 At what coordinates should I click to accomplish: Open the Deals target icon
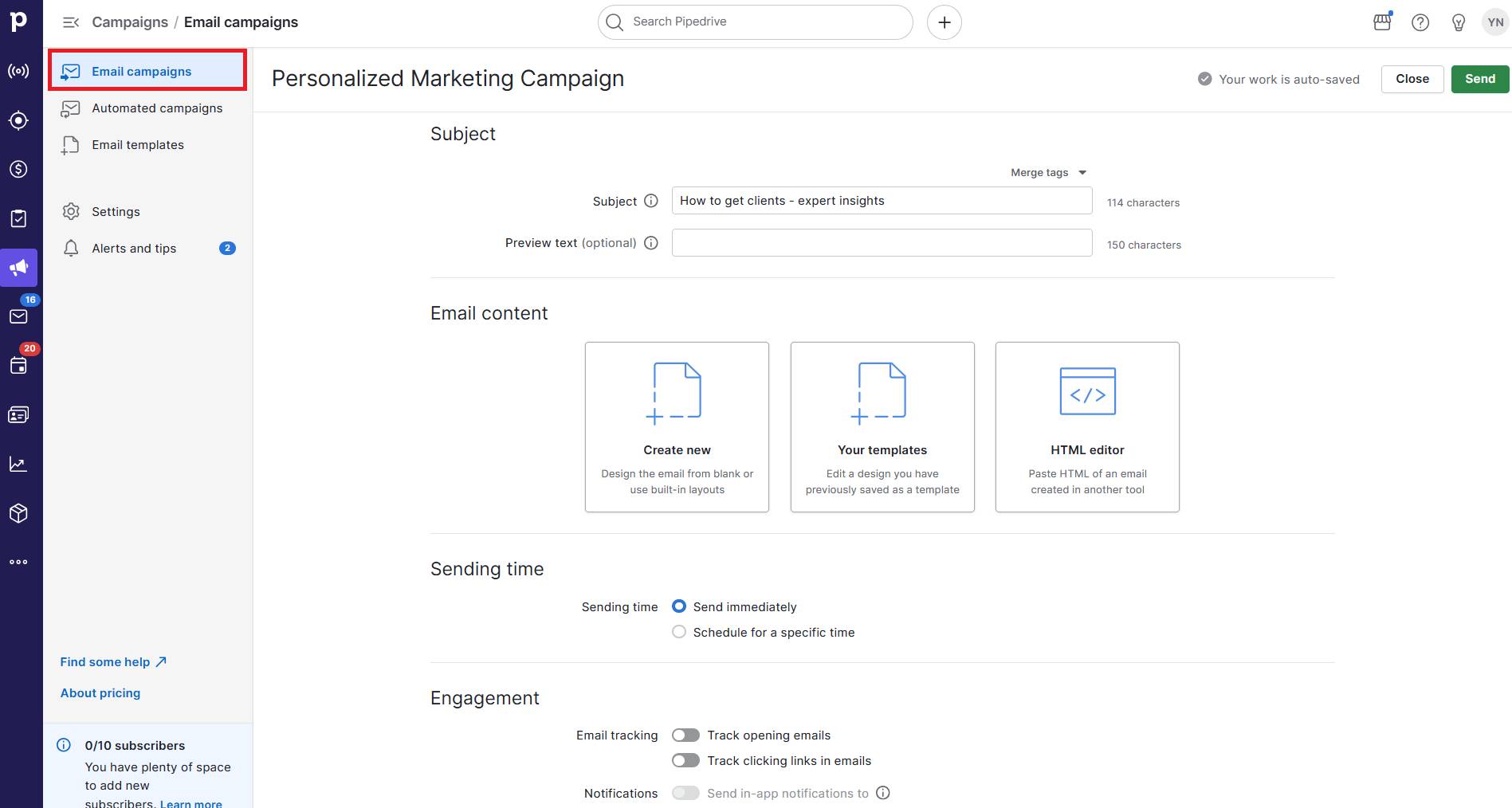pyautogui.click(x=19, y=120)
